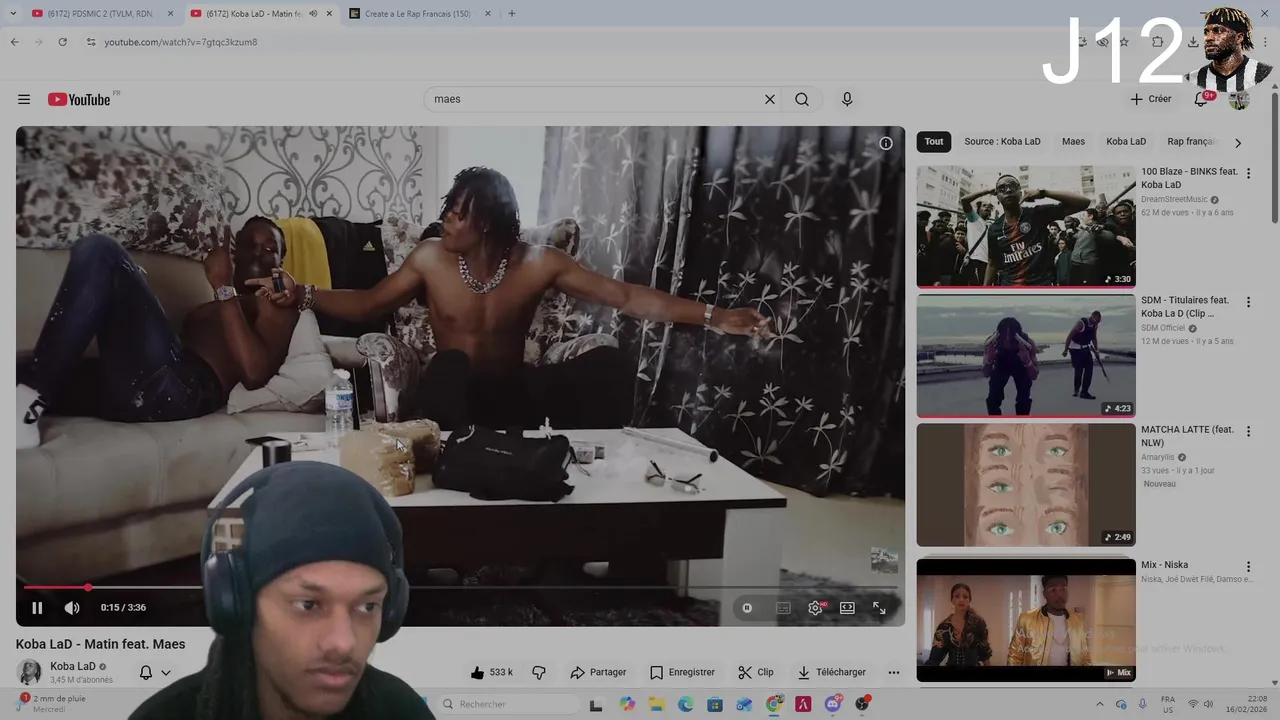This screenshot has height=720, width=1280.
Task: Open options menu for 'Mix - Niska'
Action: 1248,567
